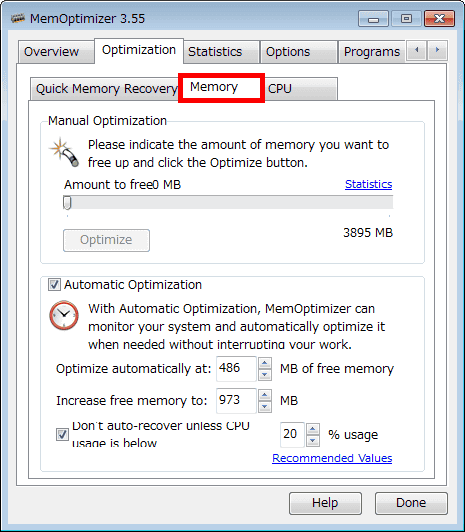Open the Statistics link in Manual Optimization
The width and height of the screenshot is (465, 532).
click(368, 184)
